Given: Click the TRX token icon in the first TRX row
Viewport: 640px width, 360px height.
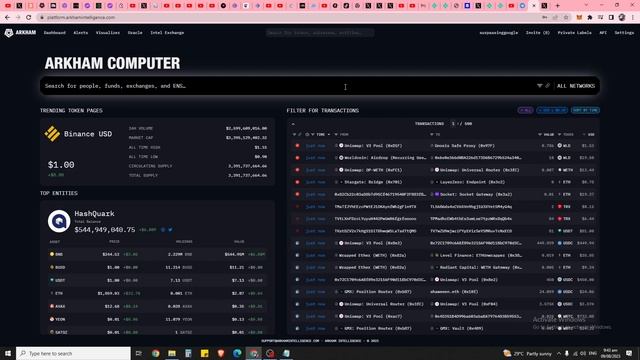Looking at the screenshot, I should pos(560,207).
